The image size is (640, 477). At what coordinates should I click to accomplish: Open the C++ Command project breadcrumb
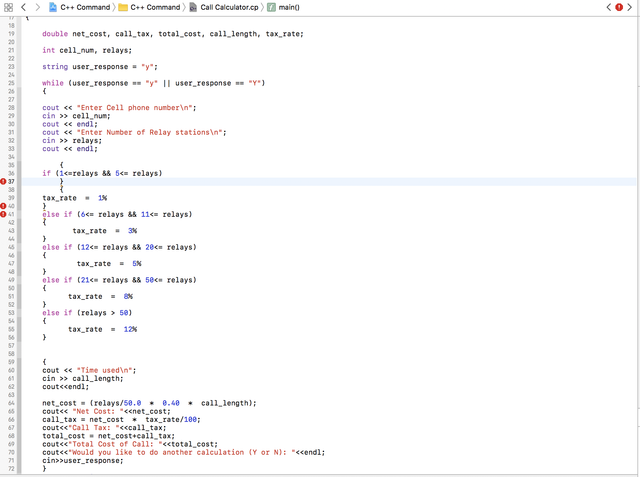(80, 7)
